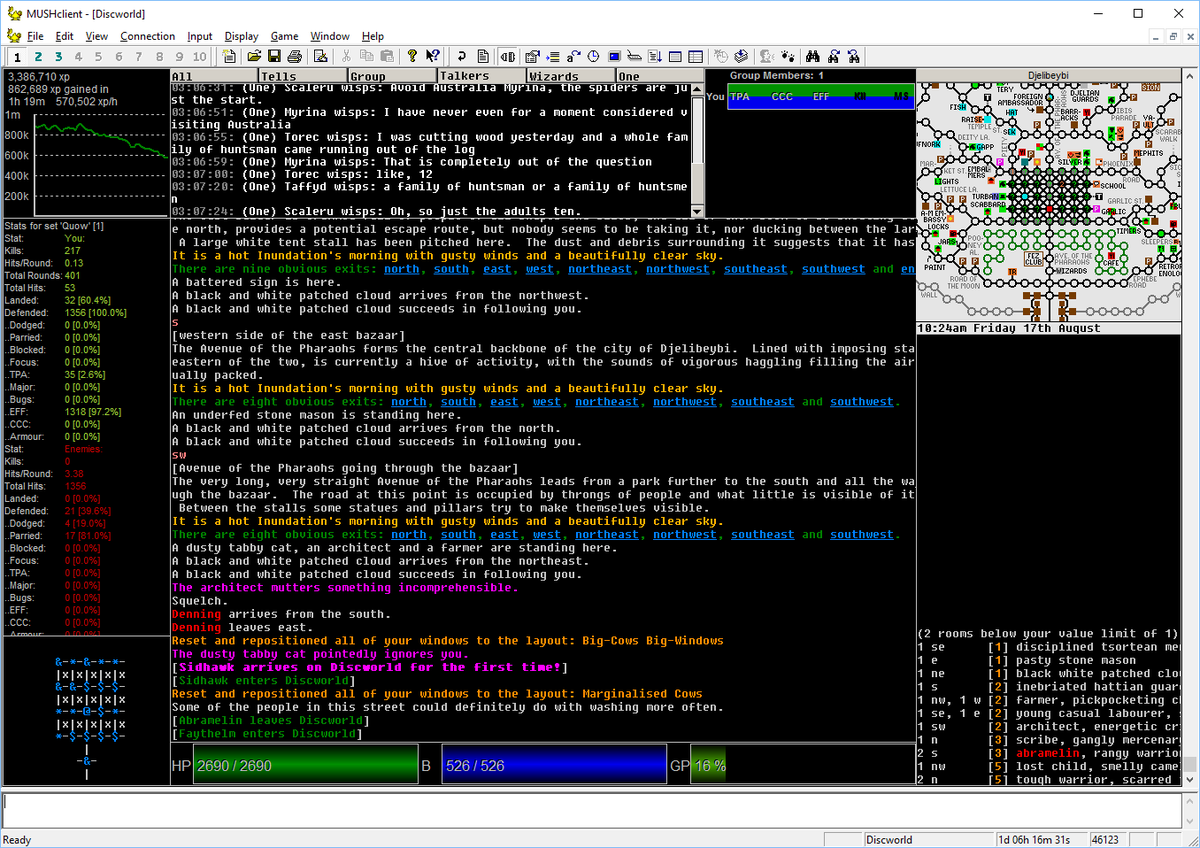Open the File menu
1200x848 pixels.
click(35, 36)
